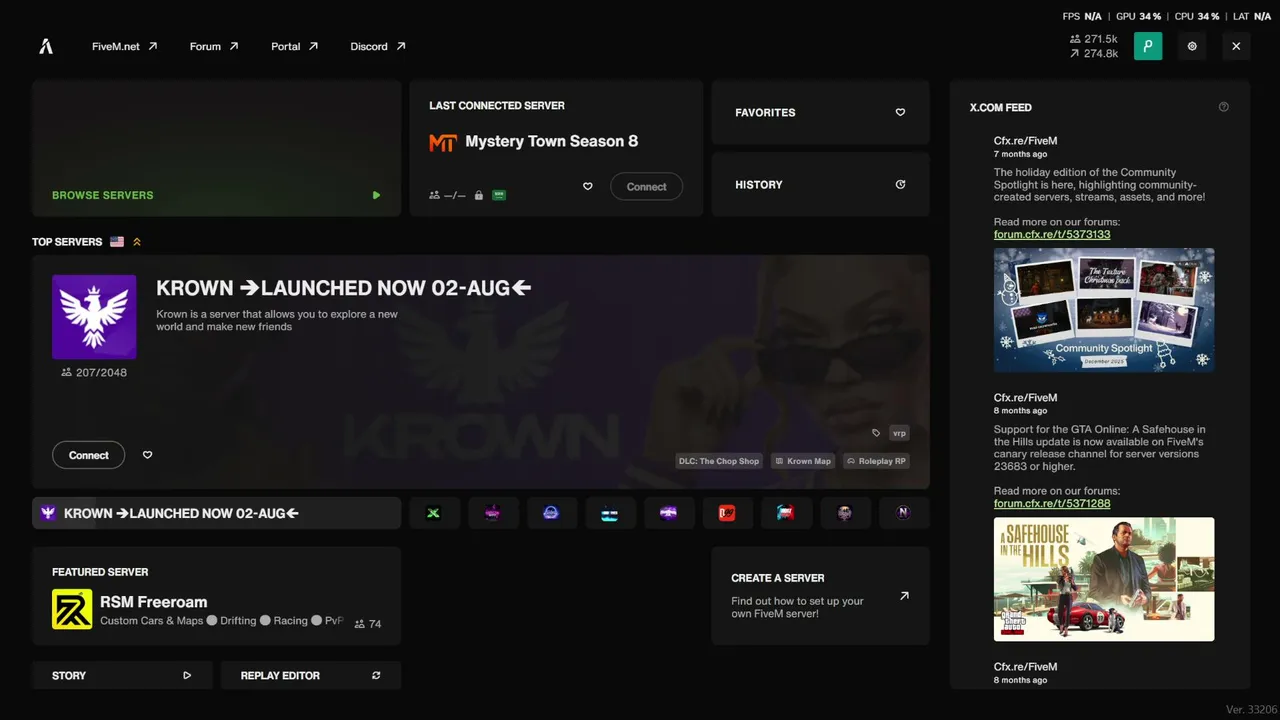The height and width of the screenshot is (720, 1280).
Task: Favorite the KROWN server with the heart
Action: pyautogui.click(x=147, y=455)
